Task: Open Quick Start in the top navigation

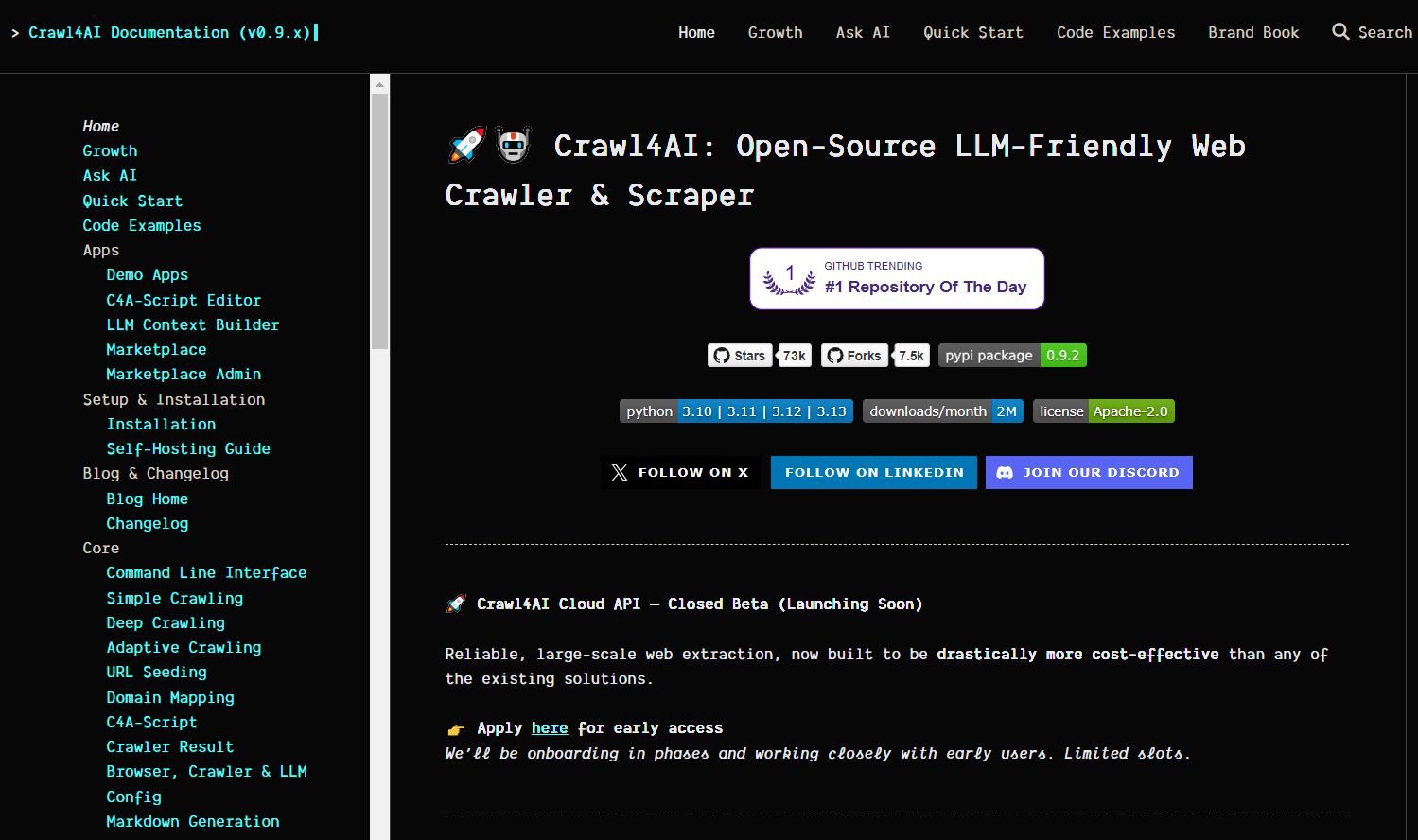Action: pyautogui.click(x=973, y=32)
